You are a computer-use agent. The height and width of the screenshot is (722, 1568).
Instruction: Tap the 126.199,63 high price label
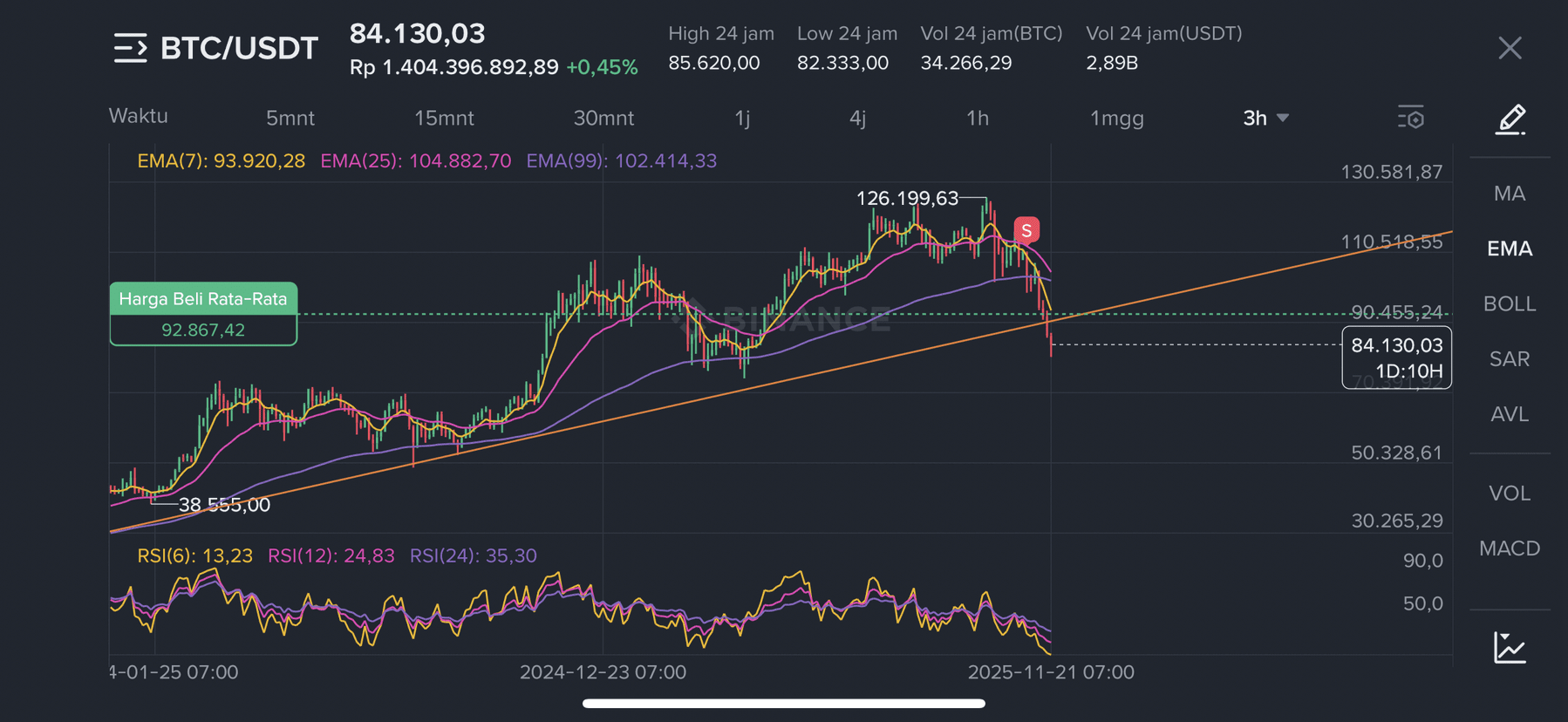click(x=907, y=199)
